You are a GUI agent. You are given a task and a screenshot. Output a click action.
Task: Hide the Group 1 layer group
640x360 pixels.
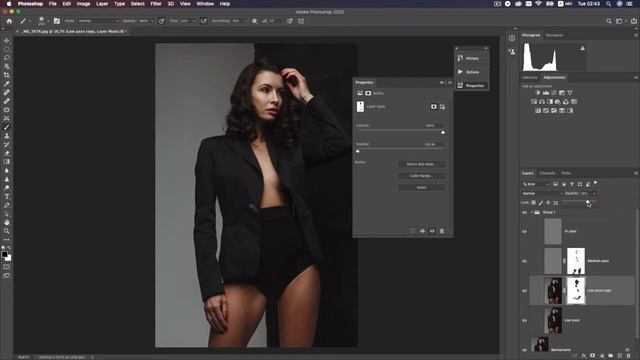(524, 212)
